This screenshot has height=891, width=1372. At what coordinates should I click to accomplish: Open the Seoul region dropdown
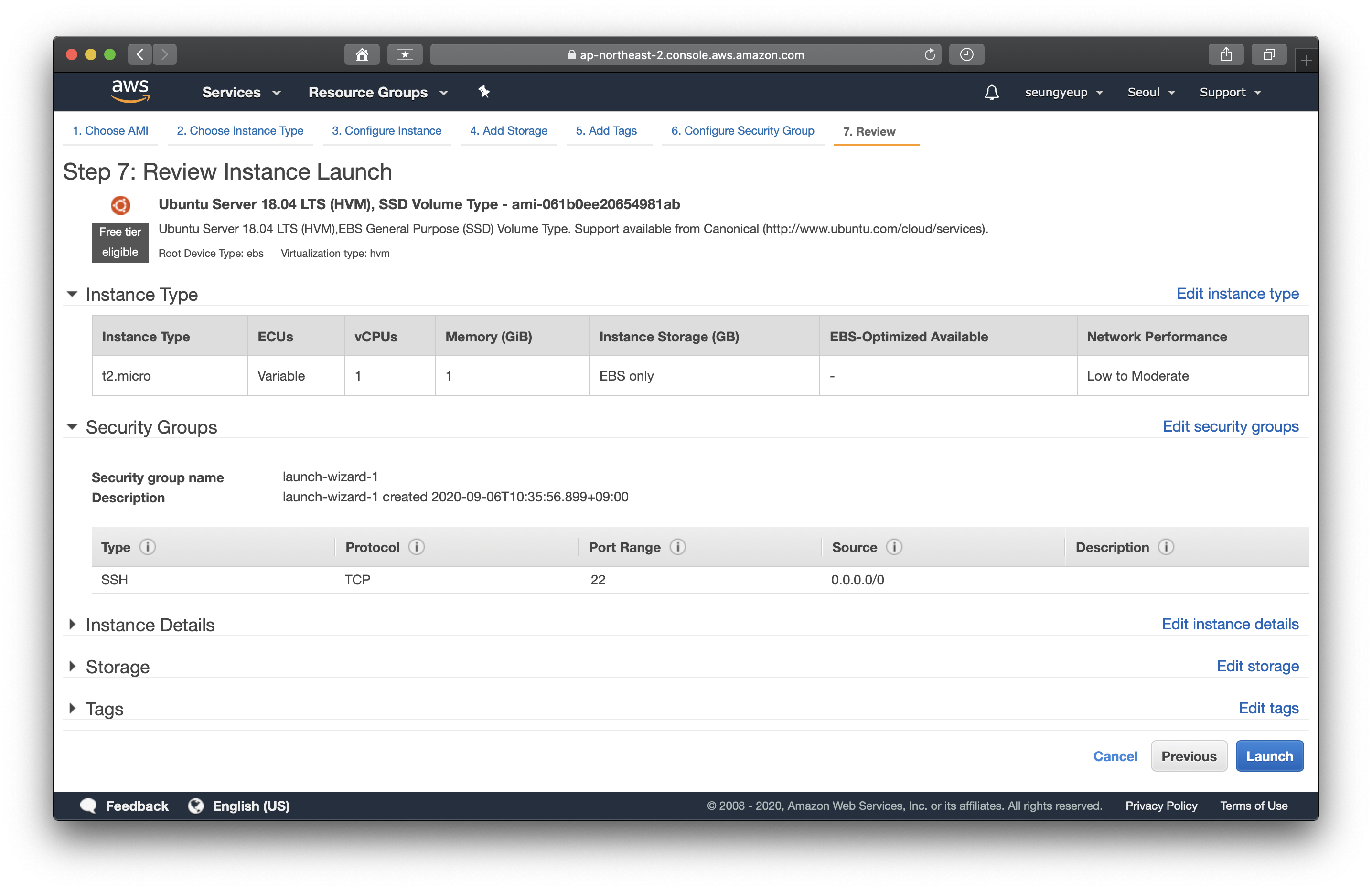click(1151, 92)
